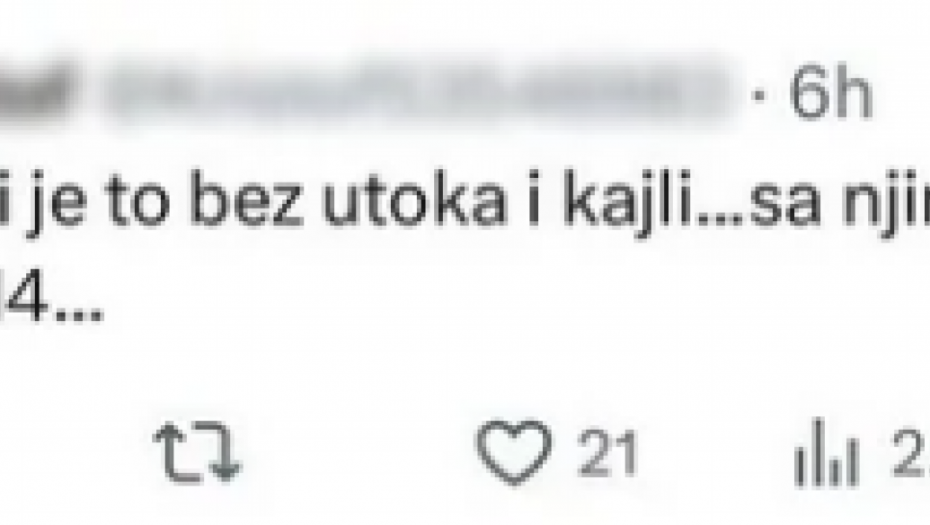The height and width of the screenshot is (525, 930).
Task: Click the word "bez" in the post text
Action: [247, 198]
